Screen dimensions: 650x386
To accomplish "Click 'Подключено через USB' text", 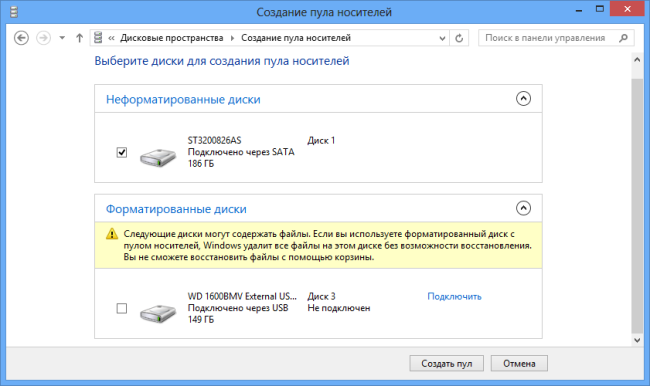I will [x=238, y=308].
